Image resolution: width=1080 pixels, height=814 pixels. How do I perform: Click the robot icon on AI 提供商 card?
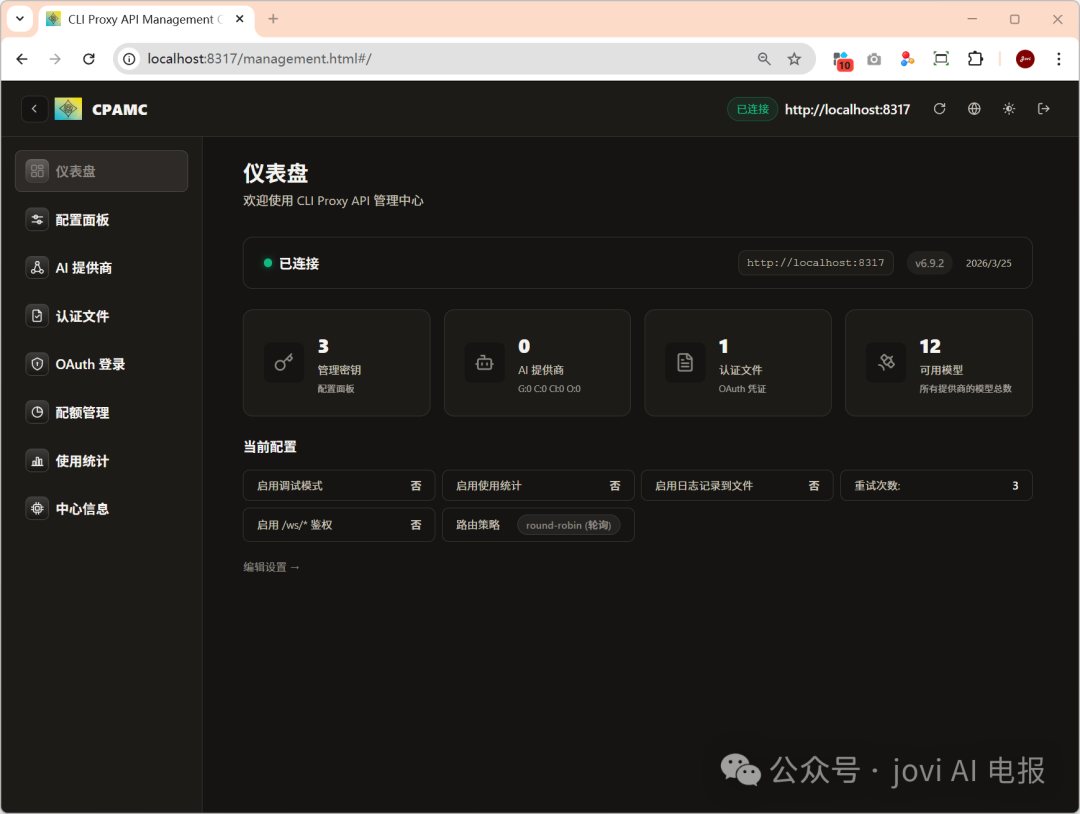tap(485, 362)
